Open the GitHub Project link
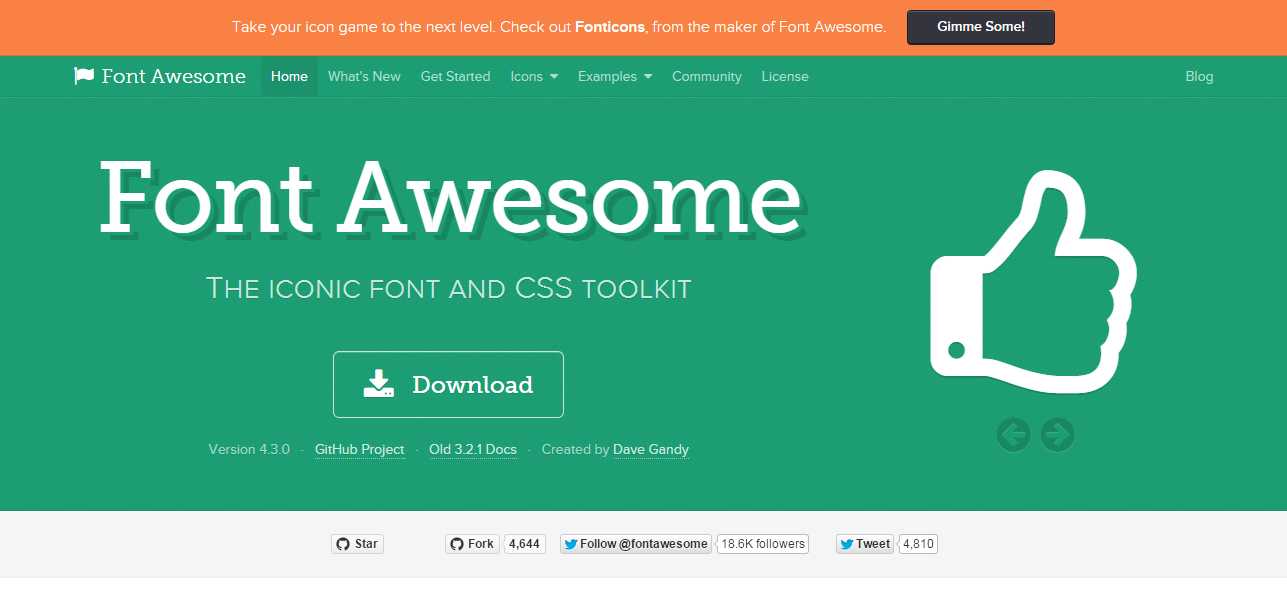 [x=359, y=449]
